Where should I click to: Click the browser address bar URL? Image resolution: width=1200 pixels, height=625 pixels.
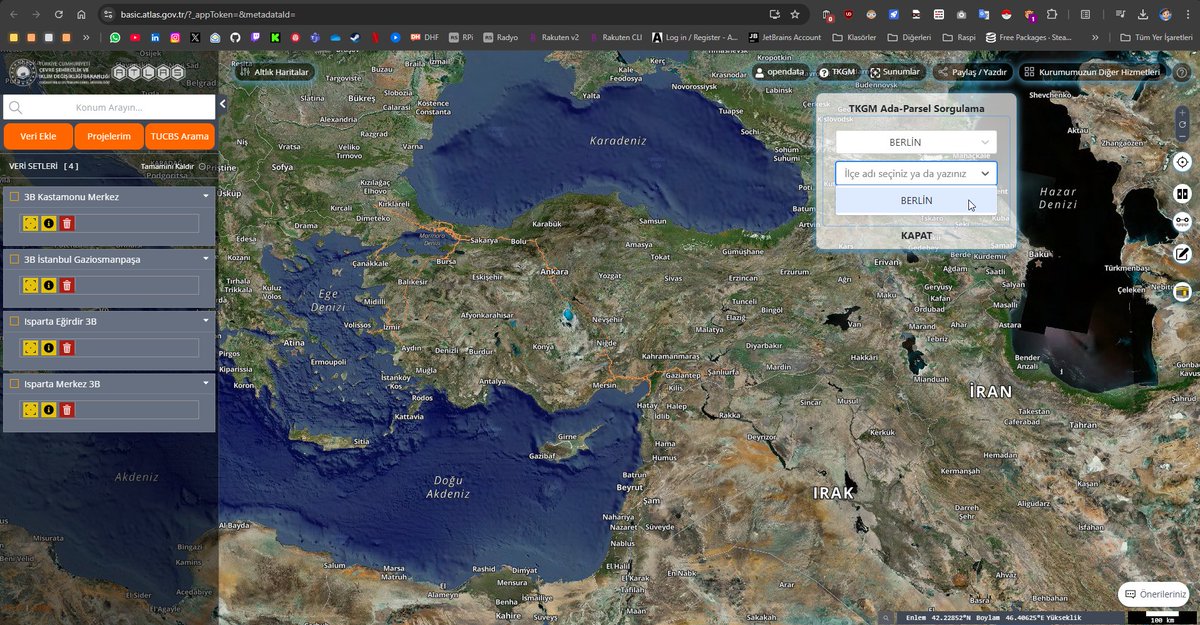point(209,15)
